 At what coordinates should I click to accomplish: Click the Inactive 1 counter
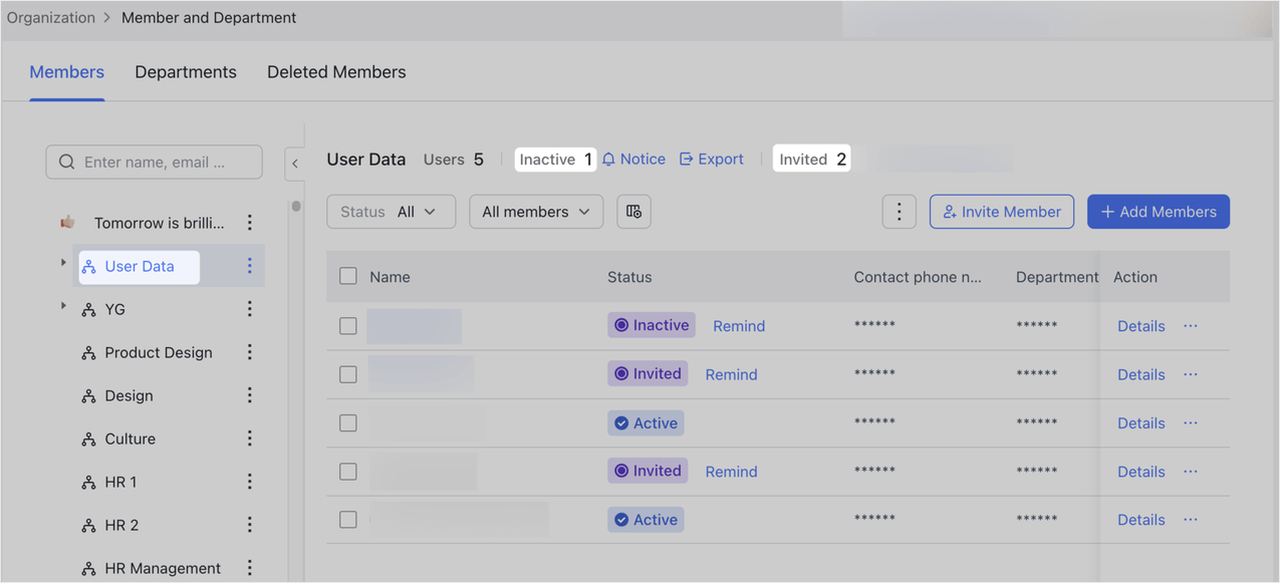coord(556,159)
